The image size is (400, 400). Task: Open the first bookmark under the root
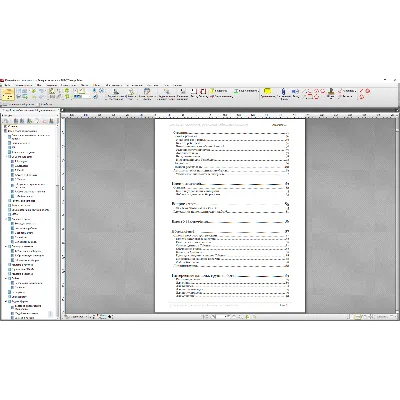30,137
